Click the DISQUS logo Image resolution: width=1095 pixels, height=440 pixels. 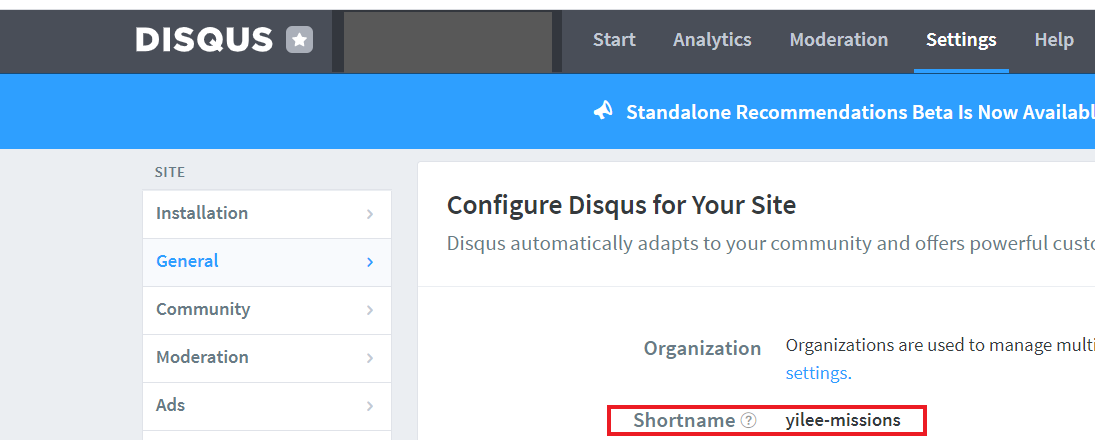pos(204,40)
